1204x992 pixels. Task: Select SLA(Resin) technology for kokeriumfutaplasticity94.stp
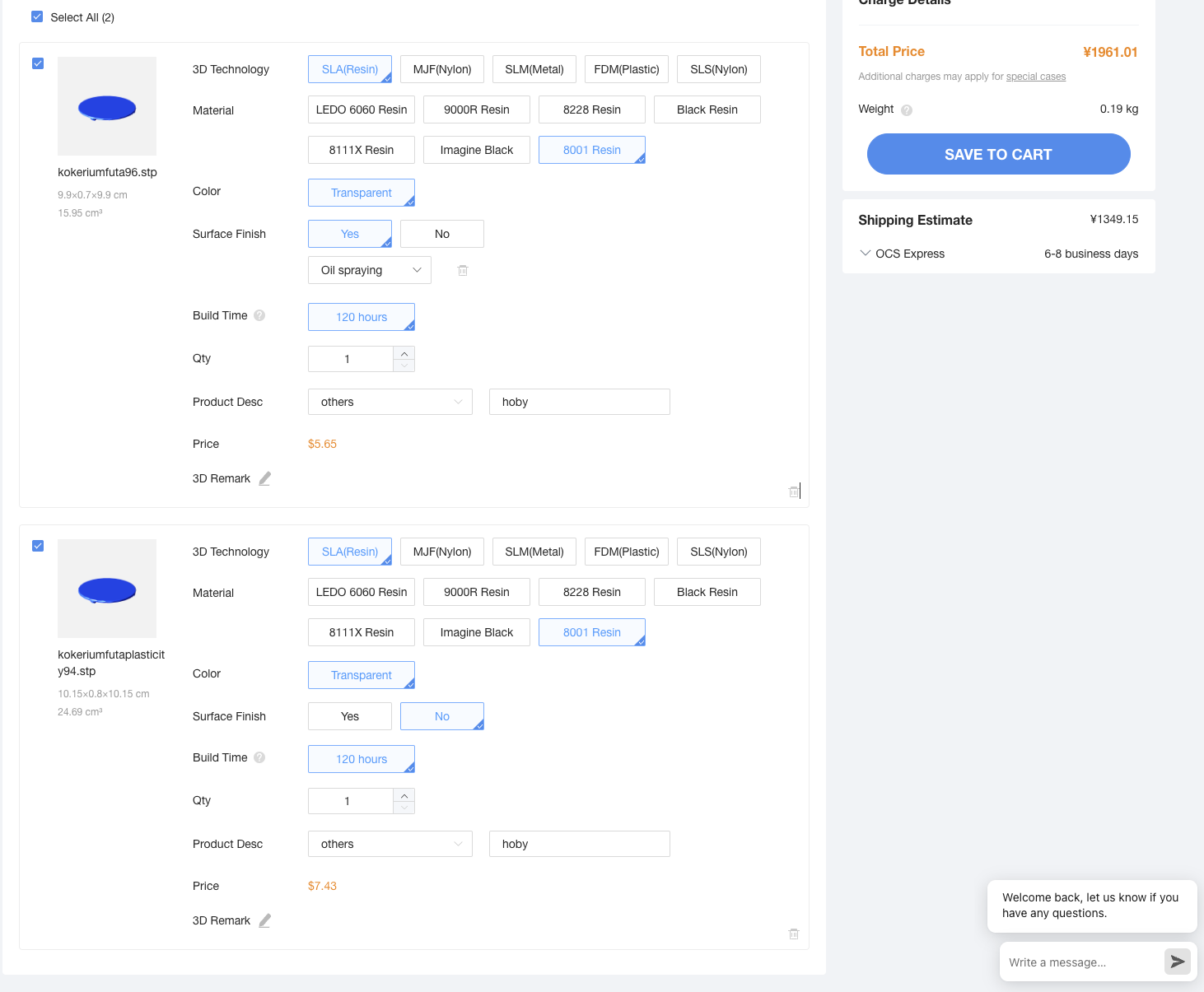click(x=350, y=552)
